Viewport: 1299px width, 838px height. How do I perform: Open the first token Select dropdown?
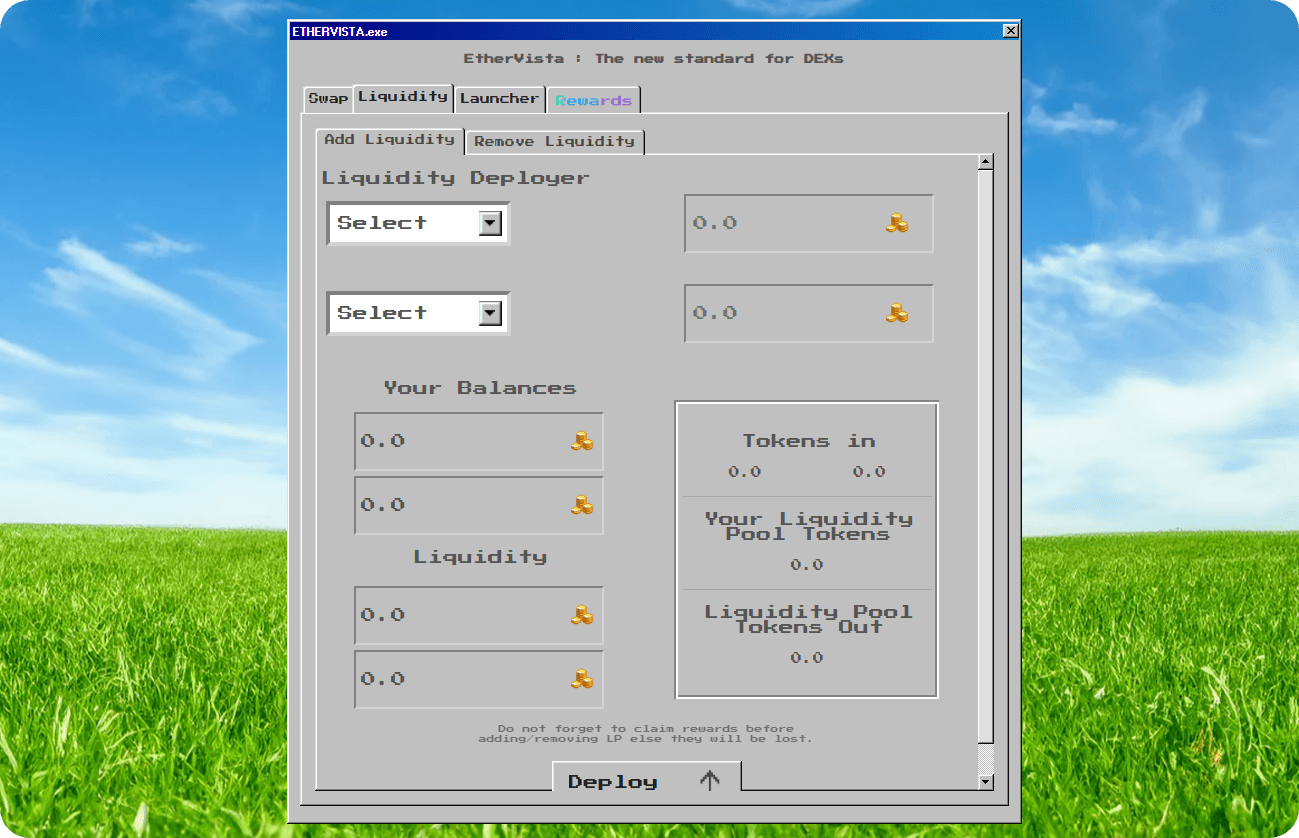(418, 223)
